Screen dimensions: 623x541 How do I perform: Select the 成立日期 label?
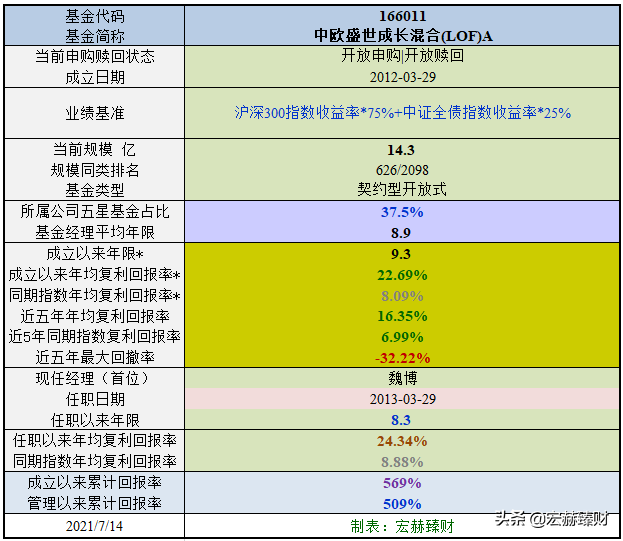pyautogui.click(x=95, y=77)
